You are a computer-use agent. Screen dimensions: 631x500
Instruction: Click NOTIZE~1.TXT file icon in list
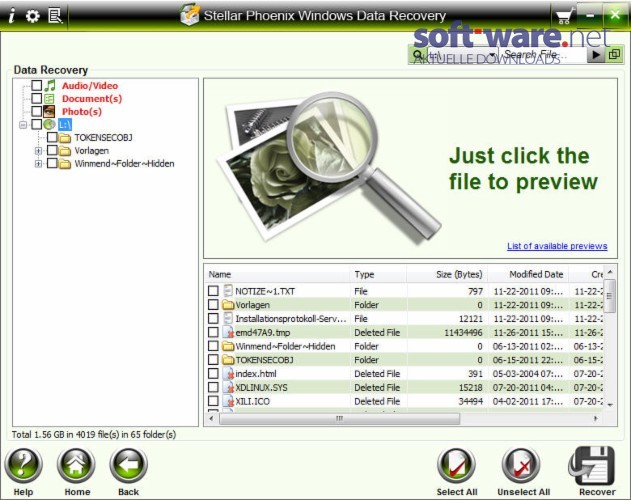click(x=228, y=291)
